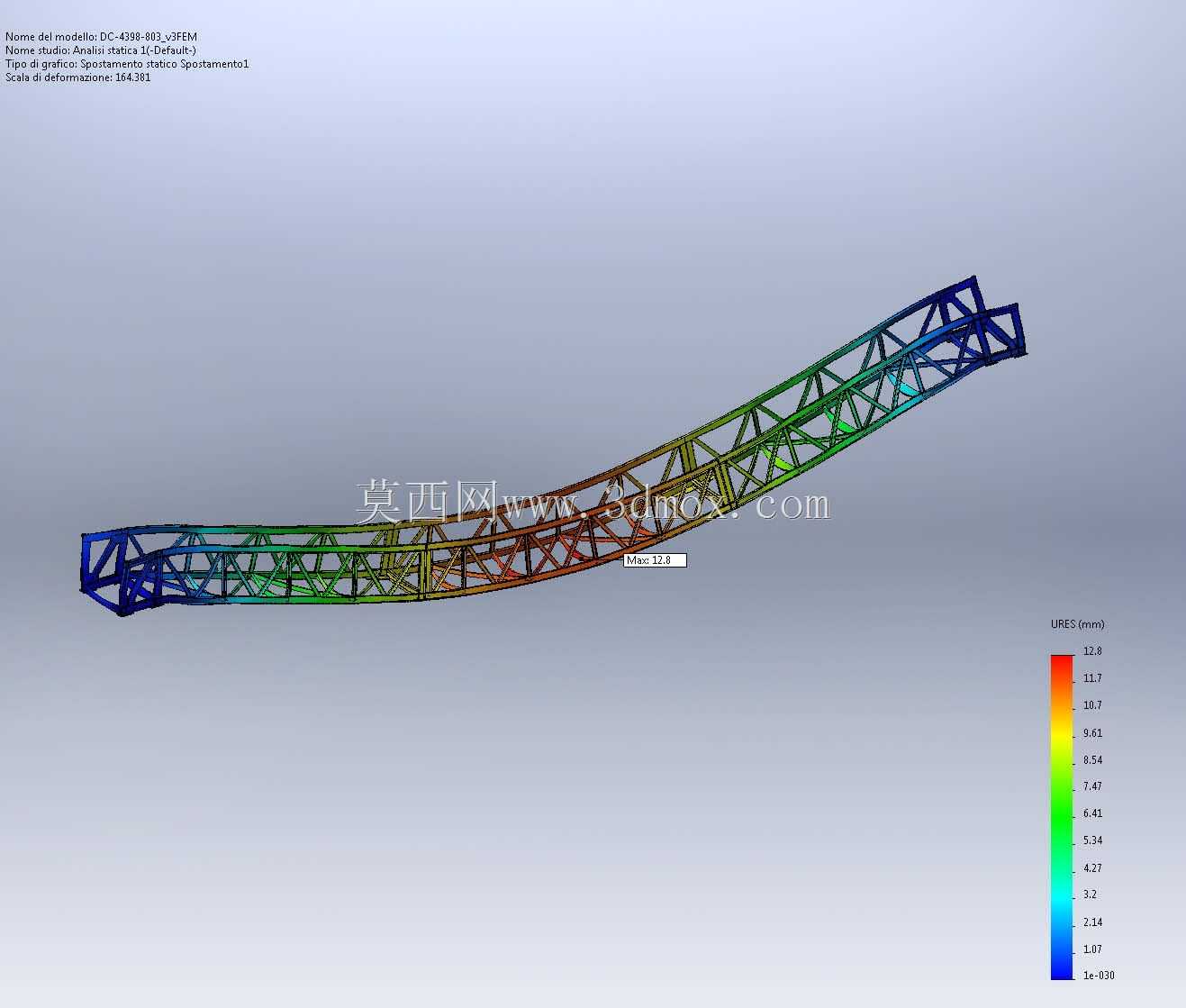Click the 'URES (mm)' legend title
Viewport: 1186px width, 1008px height.
tap(1077, 624)
